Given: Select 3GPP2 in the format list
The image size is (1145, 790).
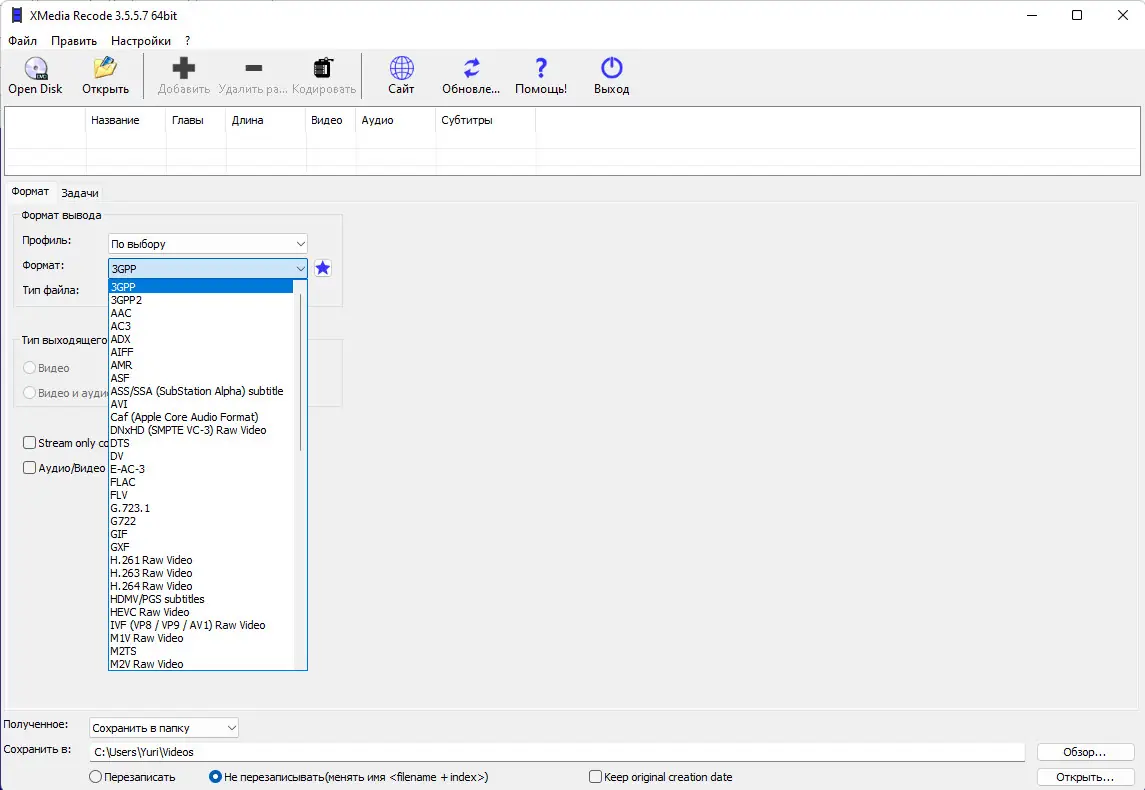Looking at the screenshot, I should [201, 300].
